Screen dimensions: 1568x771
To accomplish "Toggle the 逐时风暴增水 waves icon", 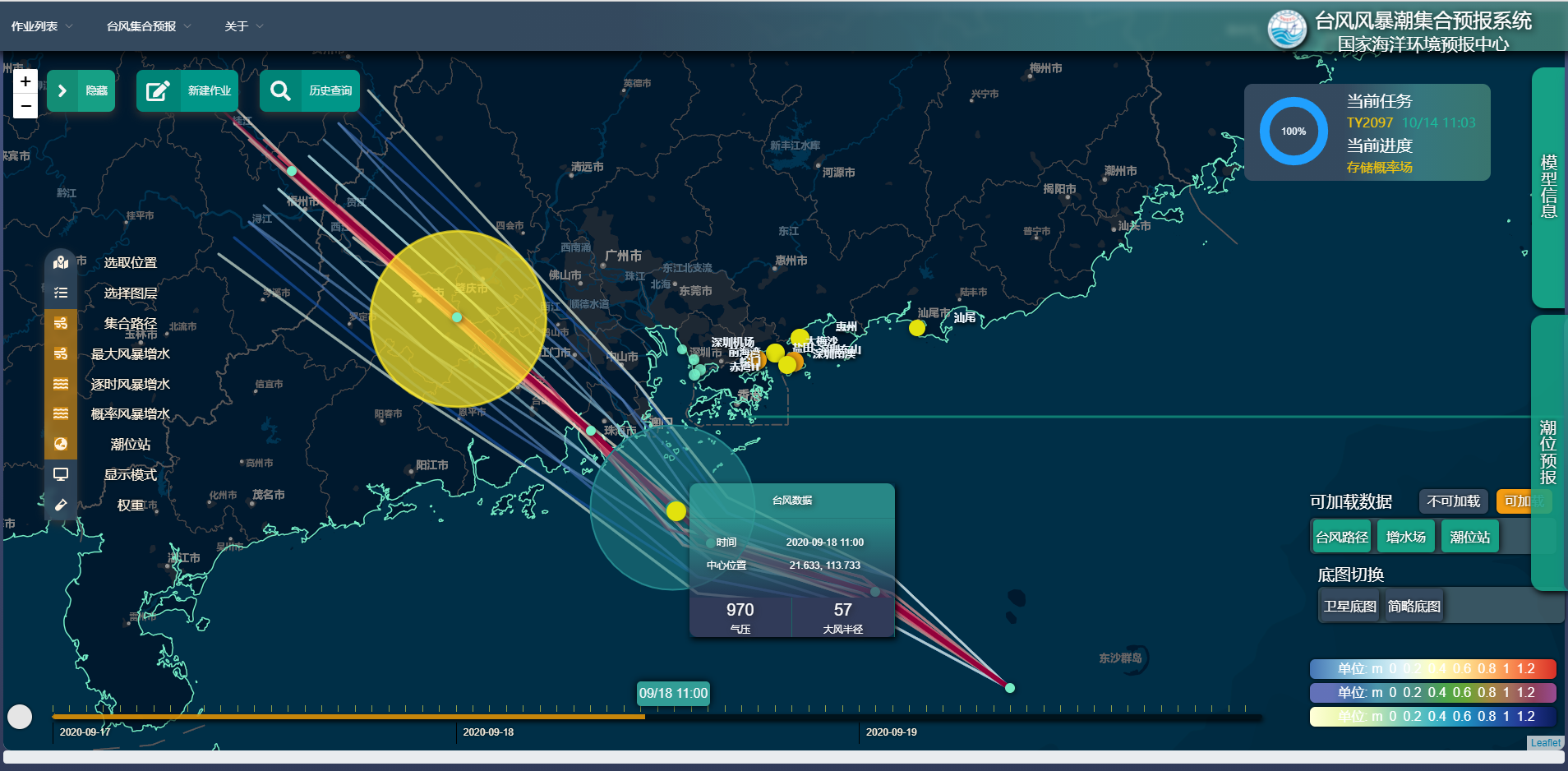I will (61, 384).
